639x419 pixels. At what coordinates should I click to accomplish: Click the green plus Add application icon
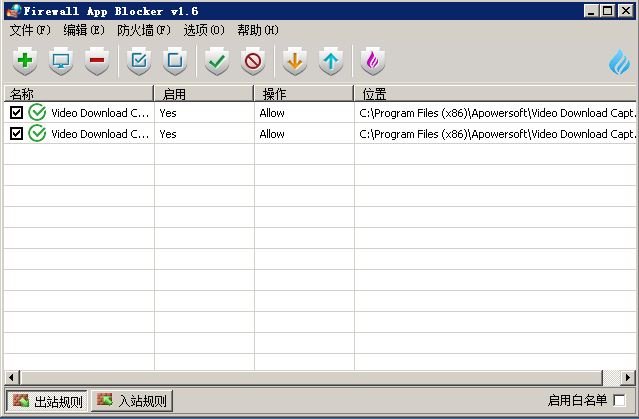click(25, 61)
